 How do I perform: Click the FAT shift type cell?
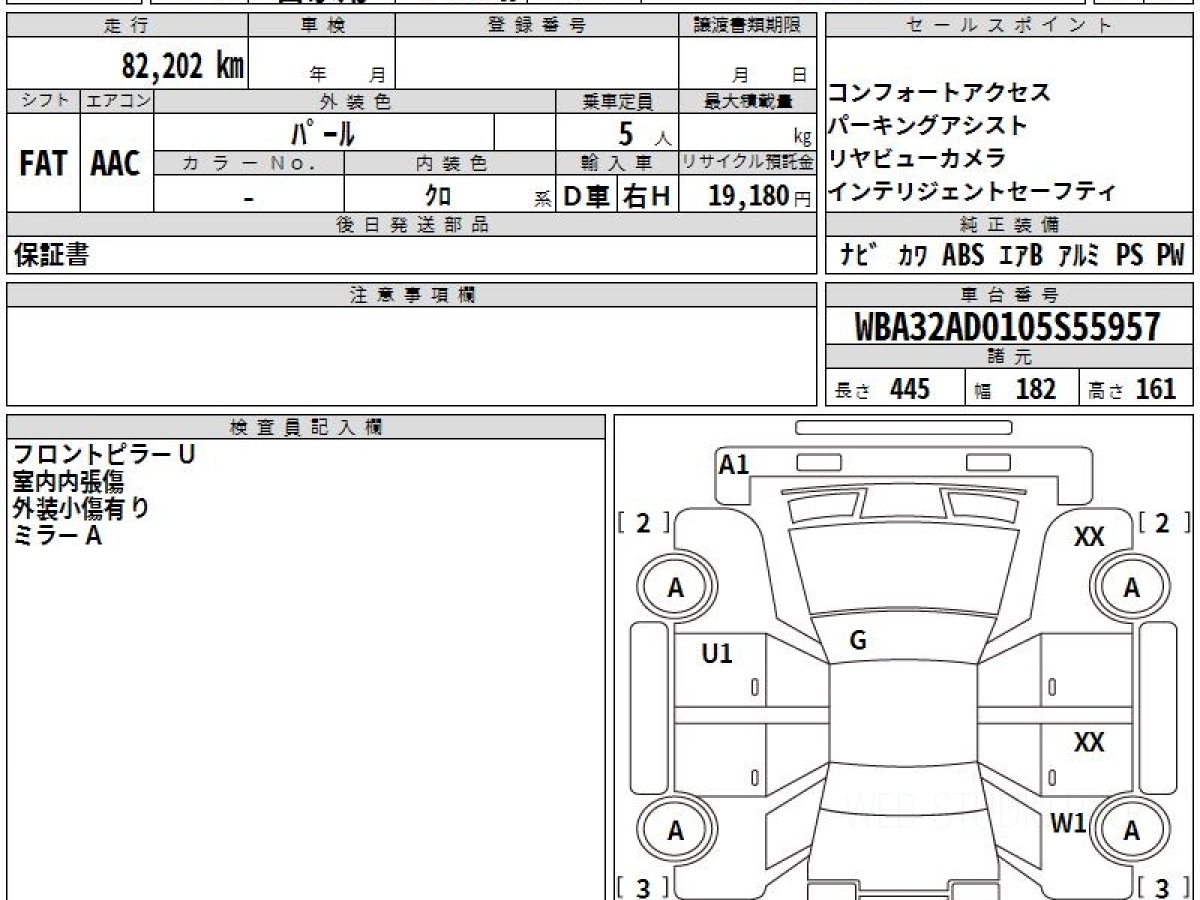[43, 165]
